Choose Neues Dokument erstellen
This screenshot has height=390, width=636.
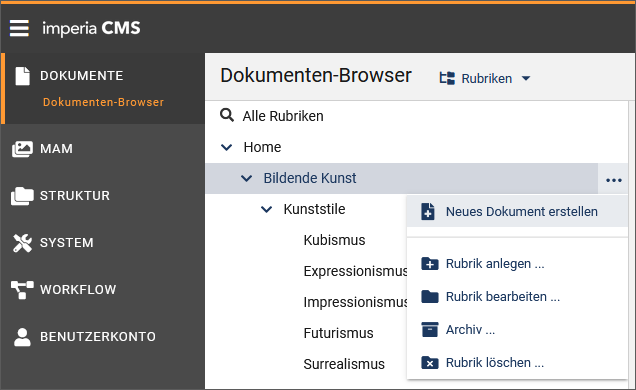tap(517, 212)
